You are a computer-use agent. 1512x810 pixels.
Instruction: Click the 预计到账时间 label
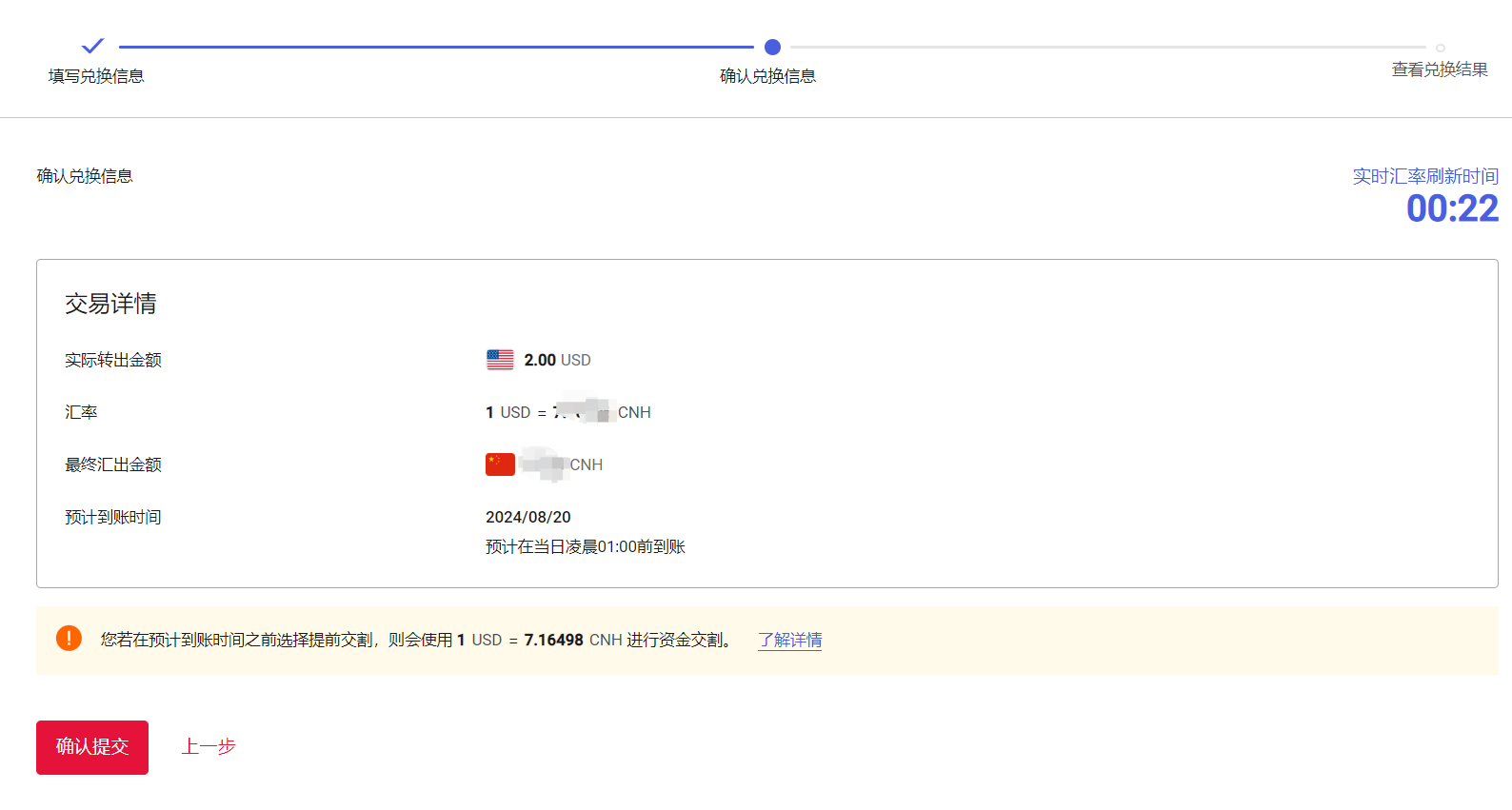(113, 517)
